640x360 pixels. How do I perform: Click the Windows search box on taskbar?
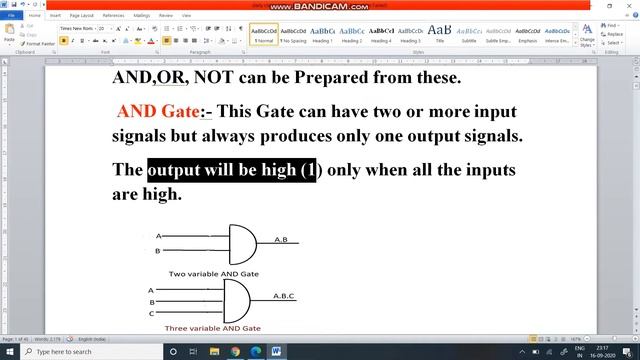[x=91, y=351]
